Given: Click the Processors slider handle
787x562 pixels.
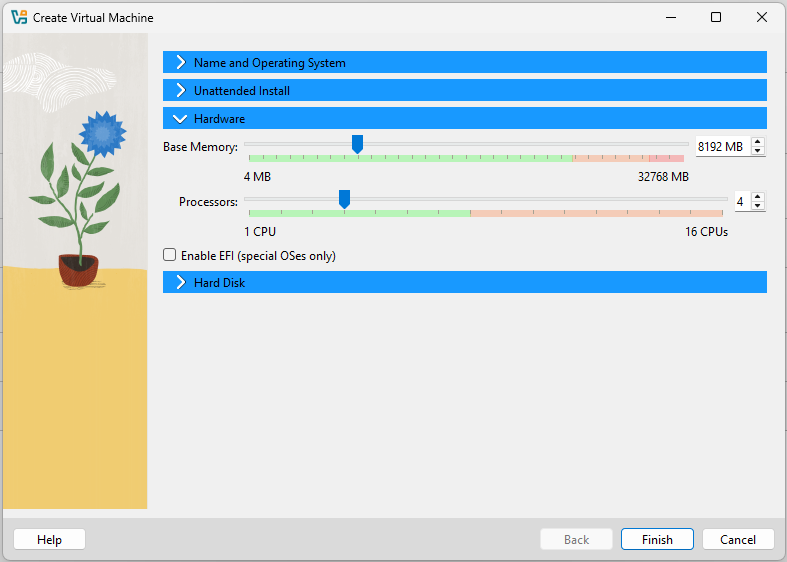Looking at the screenshot, I should [344, 199].
